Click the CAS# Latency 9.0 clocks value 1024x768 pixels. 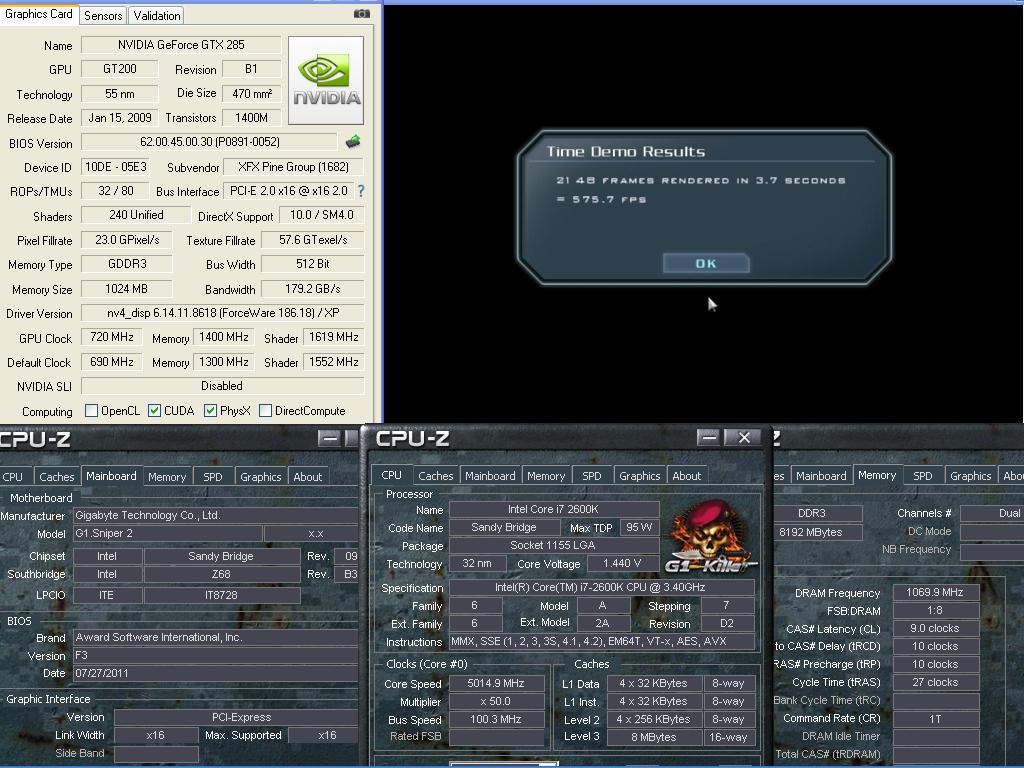tap(935, 628)
